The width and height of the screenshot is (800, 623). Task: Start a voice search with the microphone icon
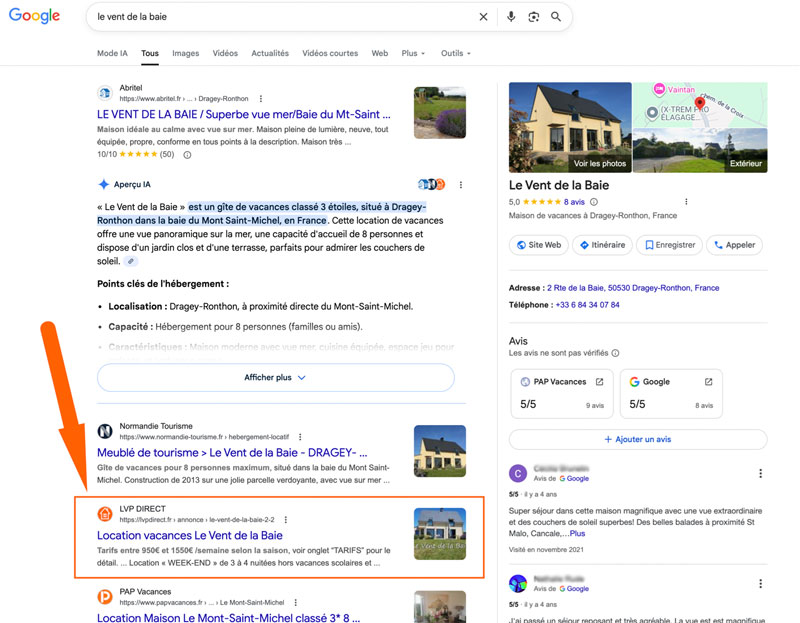511,17
